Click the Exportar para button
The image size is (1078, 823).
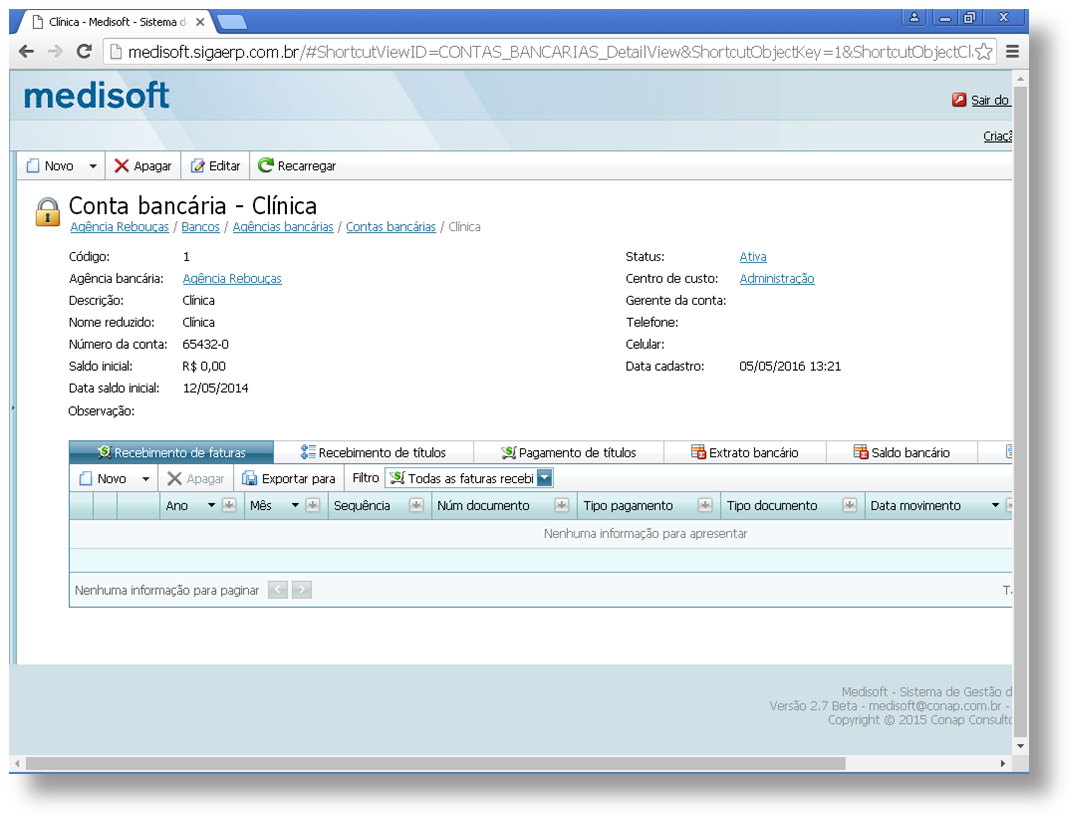[289, 479]
